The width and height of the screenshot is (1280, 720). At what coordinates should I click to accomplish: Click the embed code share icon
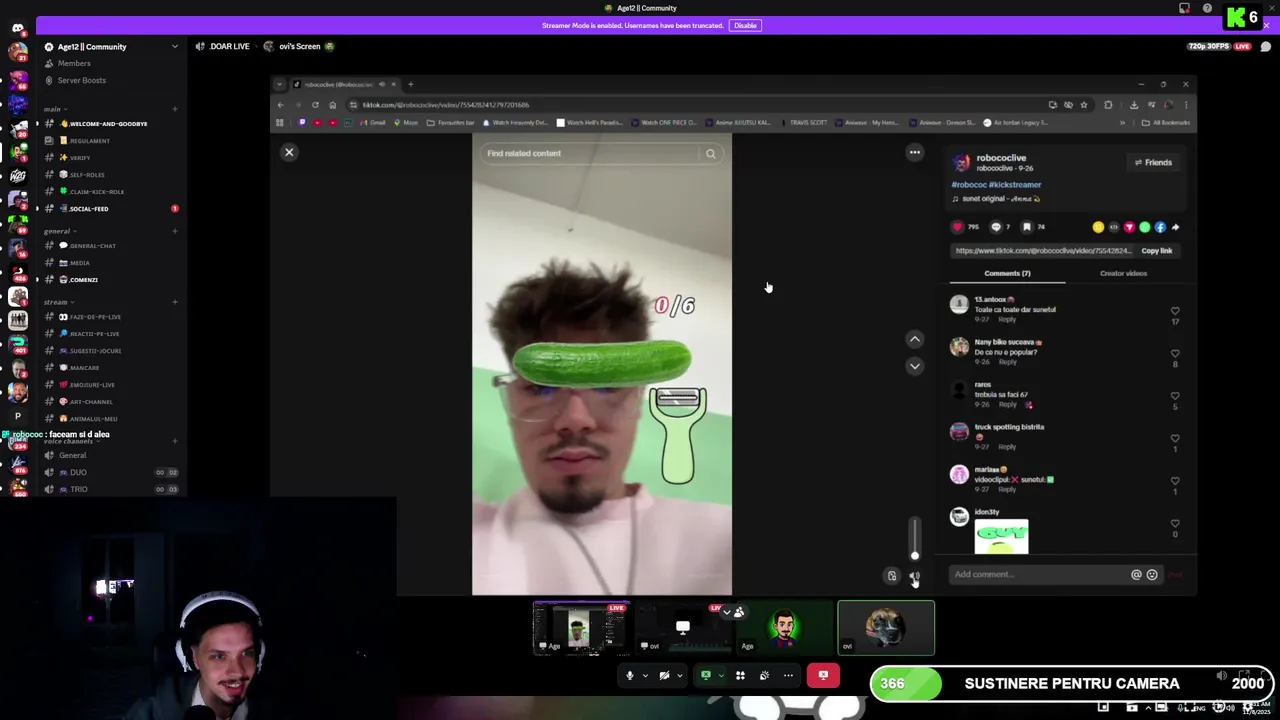pos(1114,227)
